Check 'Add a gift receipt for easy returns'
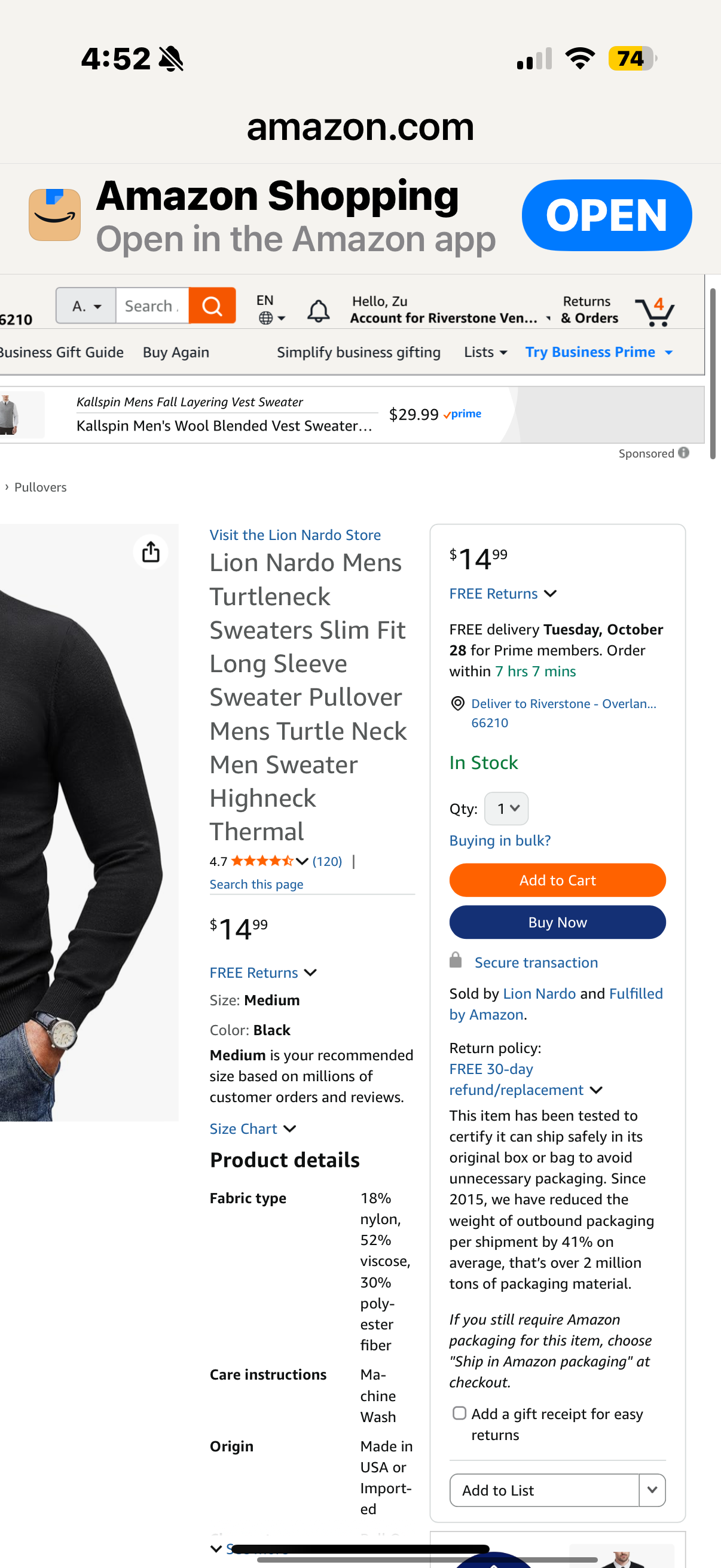721x1568 pixels. 459,1413
